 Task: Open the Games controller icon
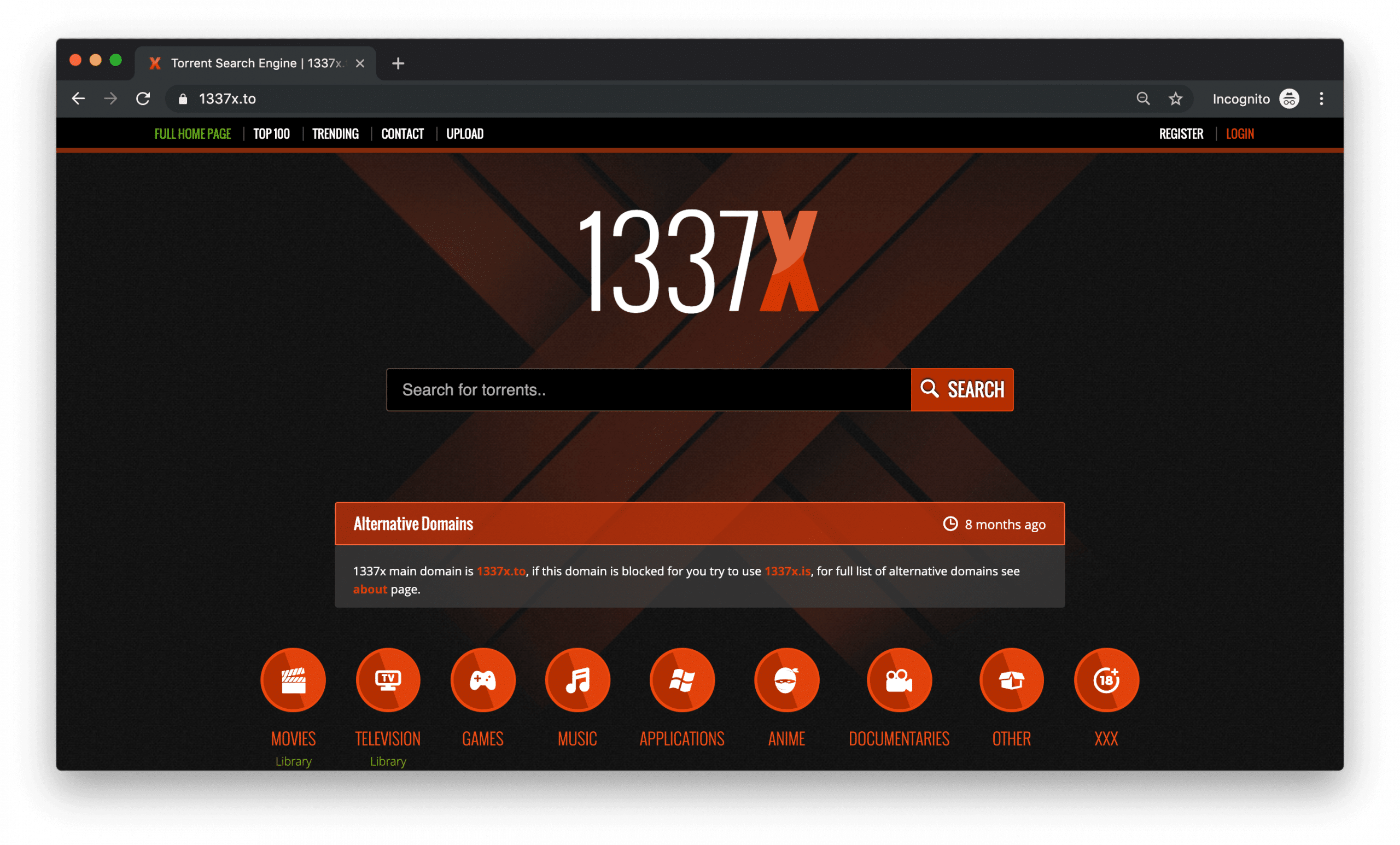point(483,680)
